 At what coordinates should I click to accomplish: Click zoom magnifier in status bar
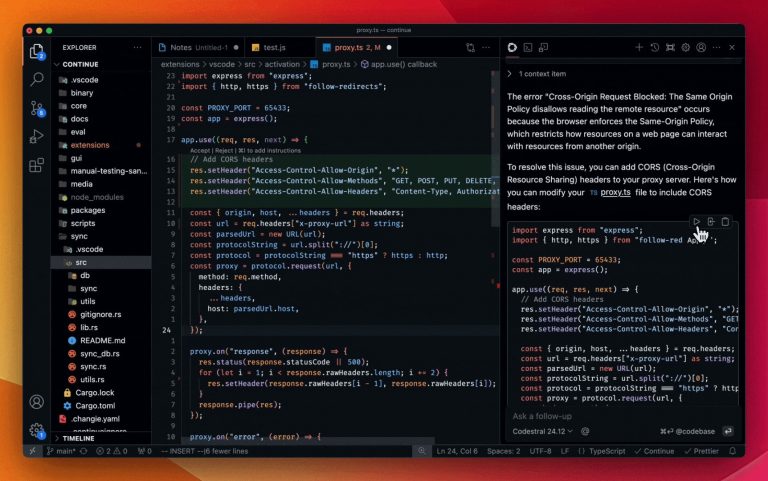pyautogui.click(x=422, y=451)
